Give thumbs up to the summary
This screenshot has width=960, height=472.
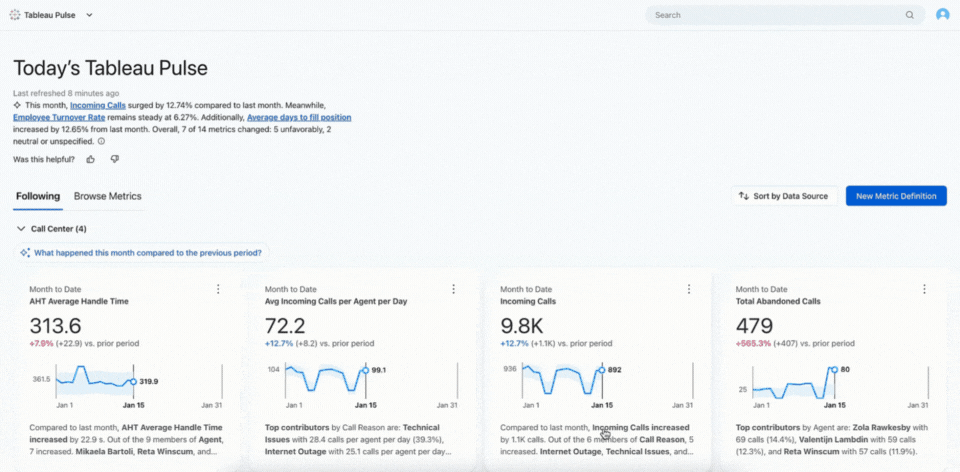point(91,159)
